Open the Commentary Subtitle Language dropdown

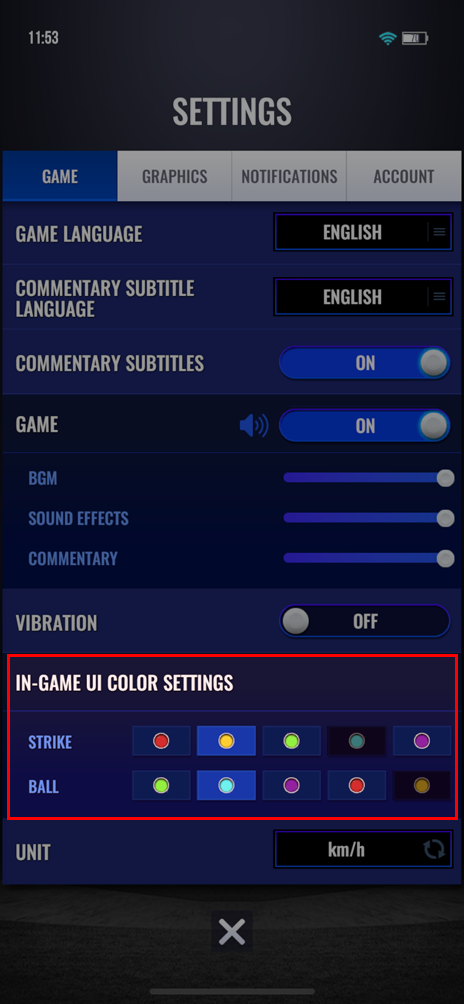pos(363,296)
